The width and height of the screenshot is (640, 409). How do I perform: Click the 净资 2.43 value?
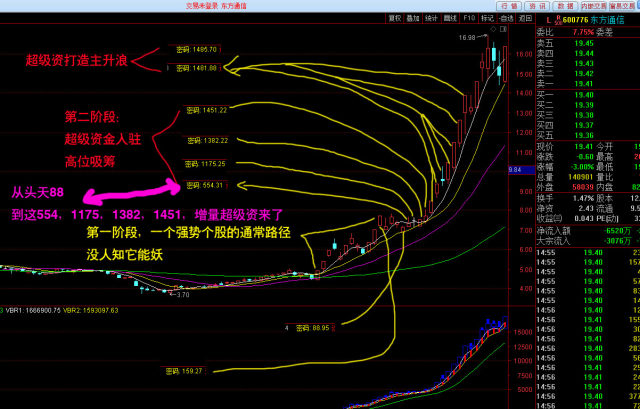point(586,208)
